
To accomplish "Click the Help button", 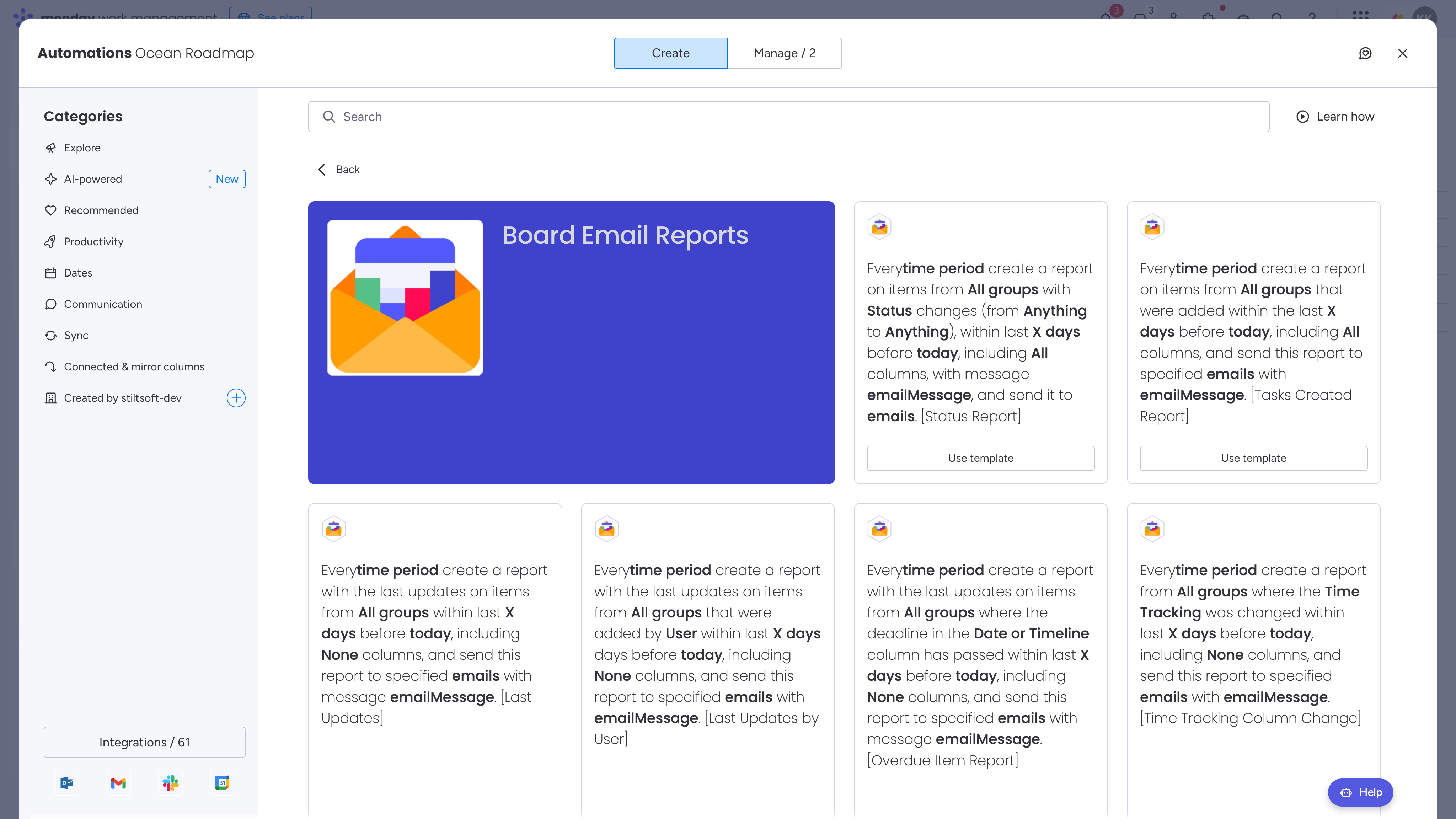I will point(1360,792).
